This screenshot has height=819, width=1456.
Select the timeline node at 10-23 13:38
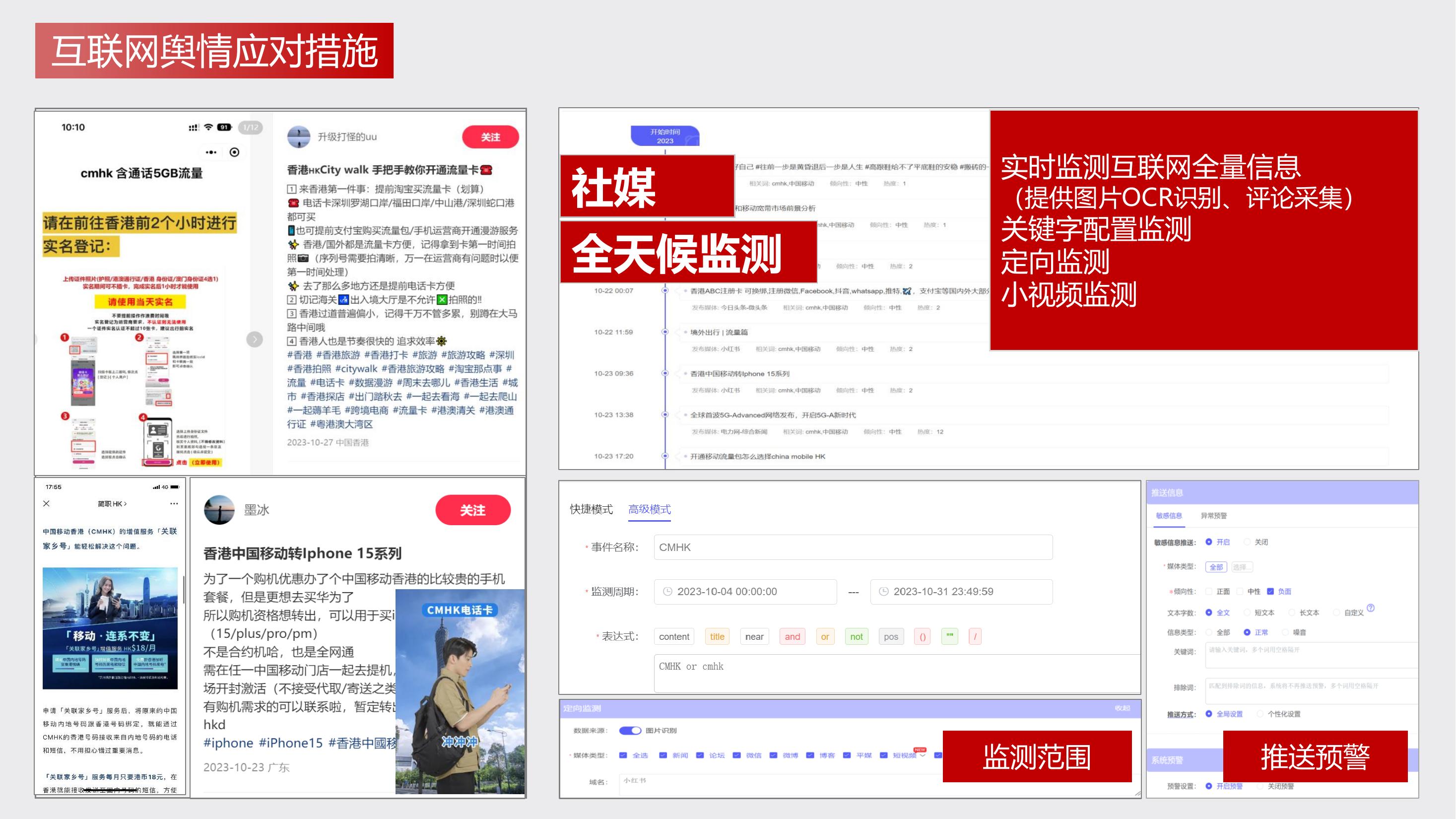pyautogui.click(x=664, y=414)
